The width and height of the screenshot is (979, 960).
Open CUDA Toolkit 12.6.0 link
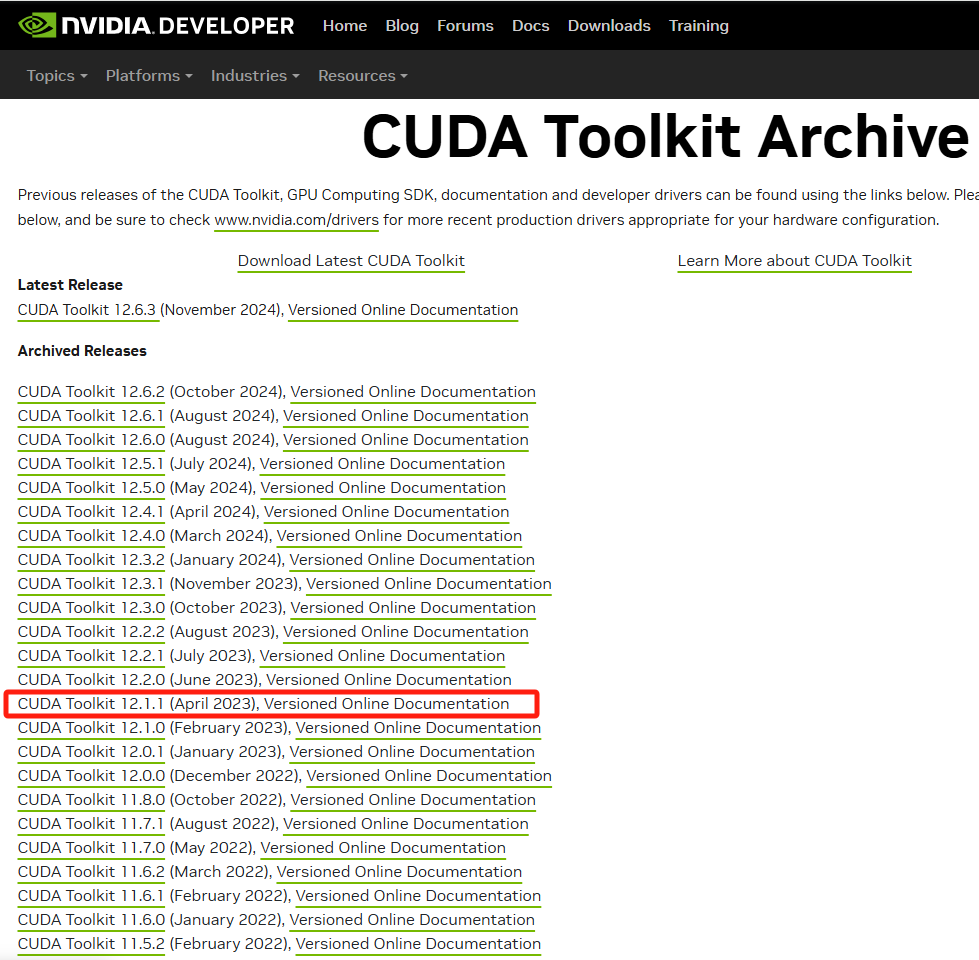click(91, 440)
